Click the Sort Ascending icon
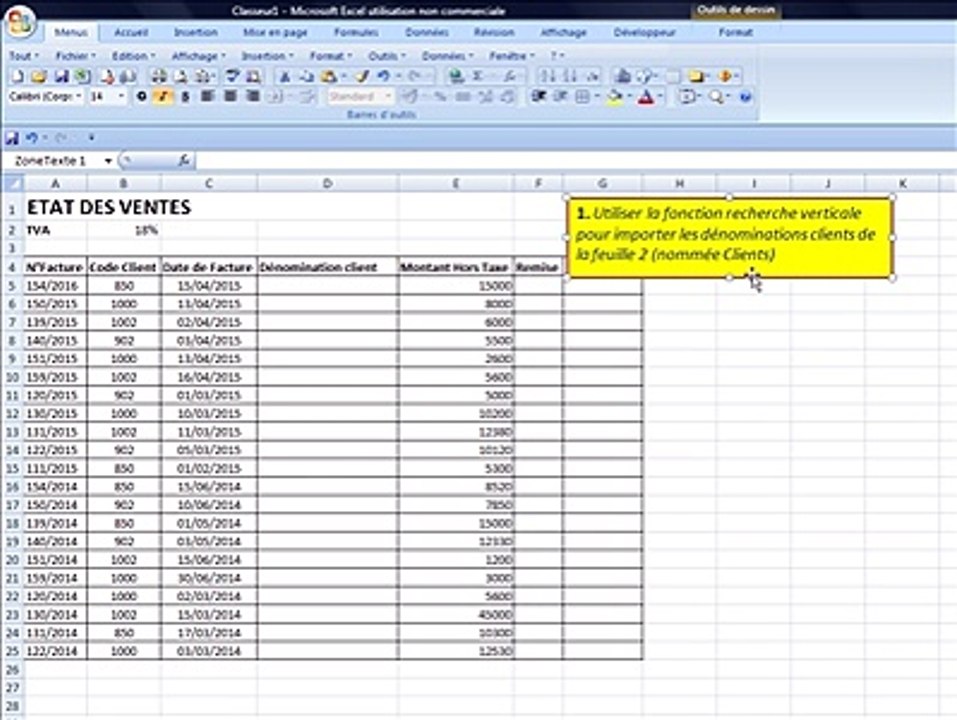This screenshot has width=957, height=720. pyautogui.click(x=547, y=76)
